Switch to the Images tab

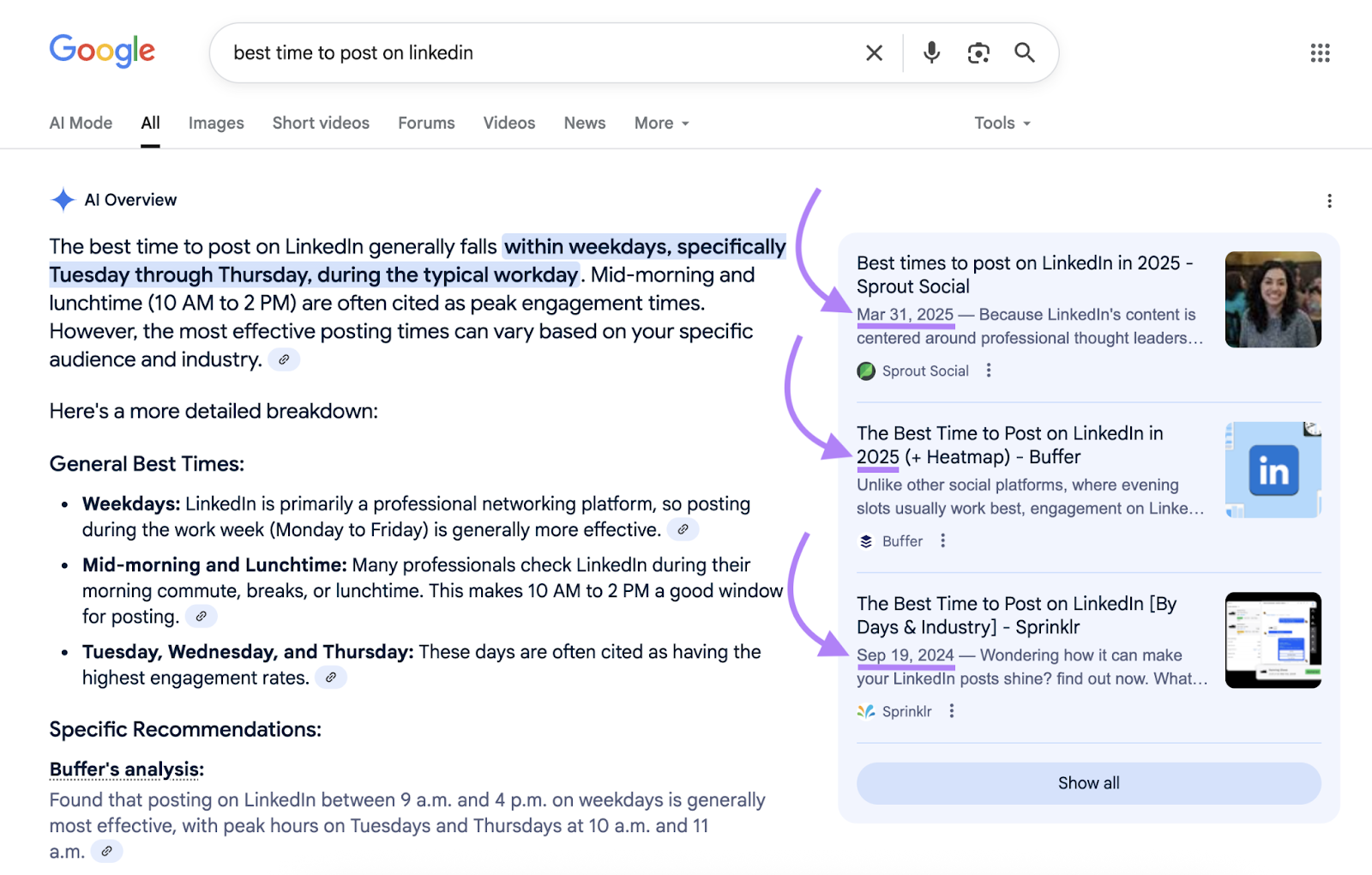pyautogui.click(x=215, y=123)
